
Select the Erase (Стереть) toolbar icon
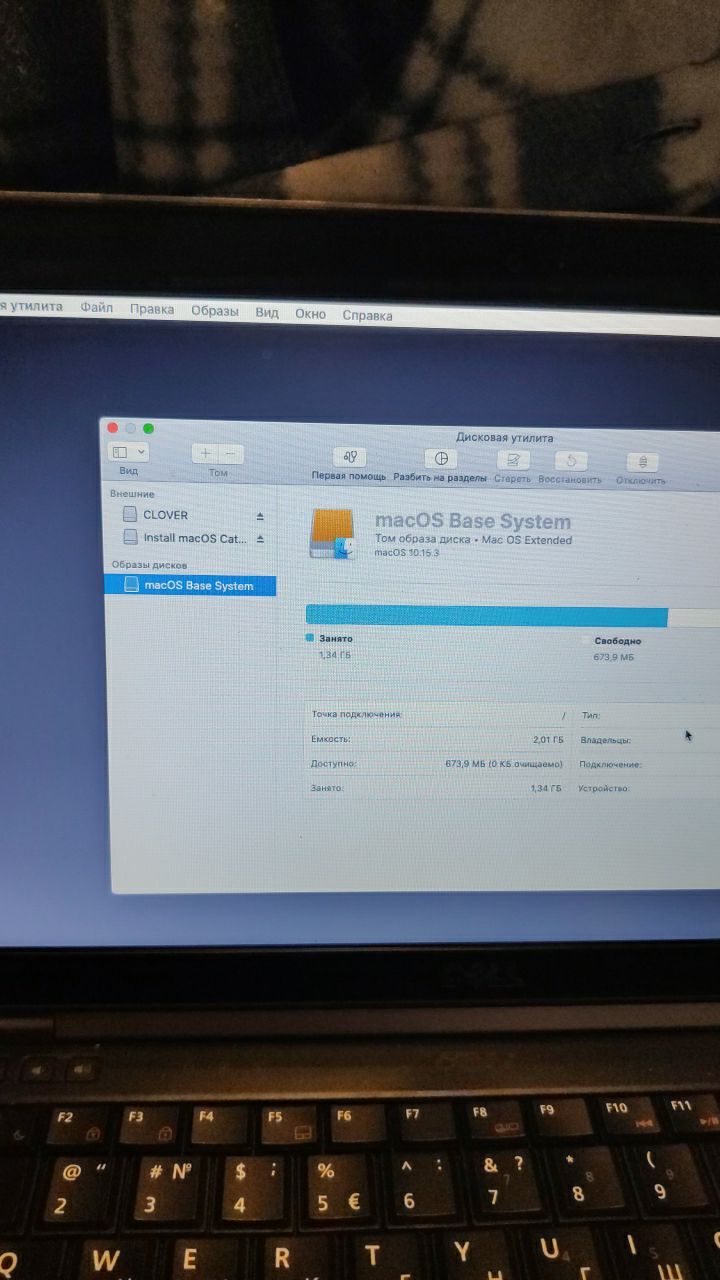[513, 460]
